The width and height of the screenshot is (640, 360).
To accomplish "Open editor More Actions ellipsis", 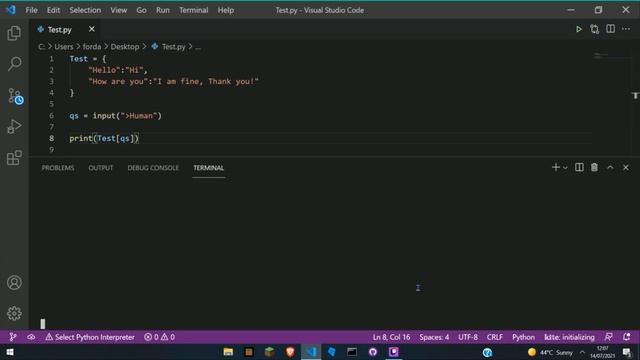I will pos(626,29).
